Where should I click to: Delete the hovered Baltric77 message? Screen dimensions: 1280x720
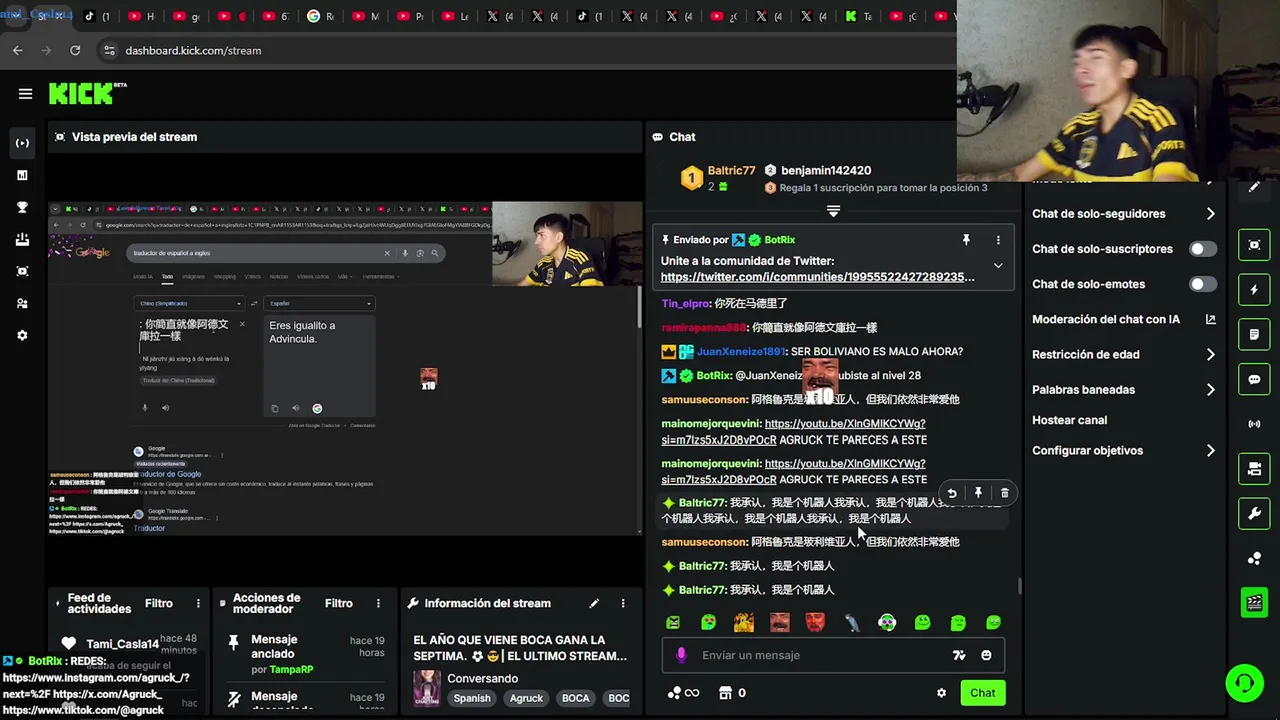(x=1005, y=493)
